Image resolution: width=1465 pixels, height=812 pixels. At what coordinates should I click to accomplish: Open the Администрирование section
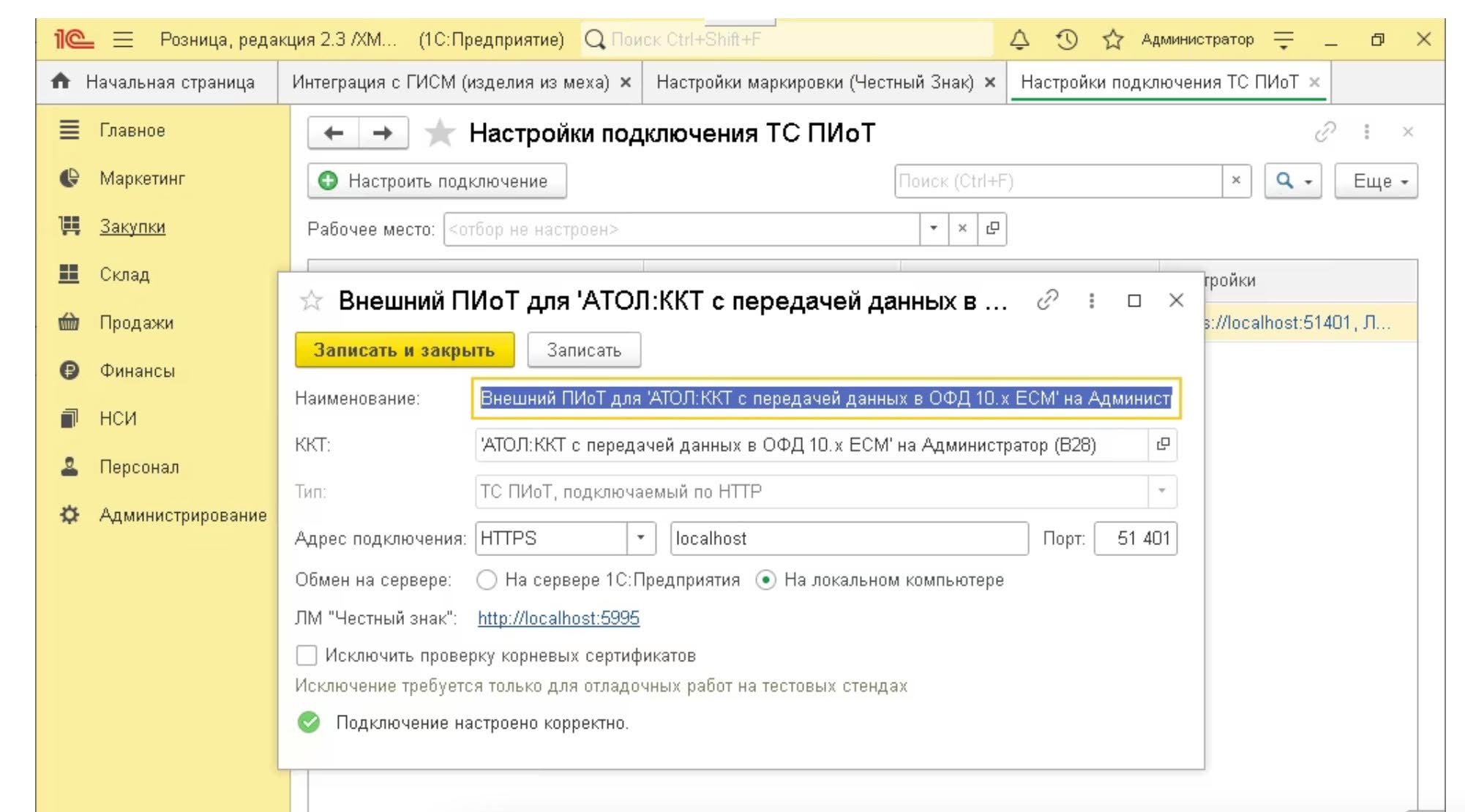click(x=183, y=515)
